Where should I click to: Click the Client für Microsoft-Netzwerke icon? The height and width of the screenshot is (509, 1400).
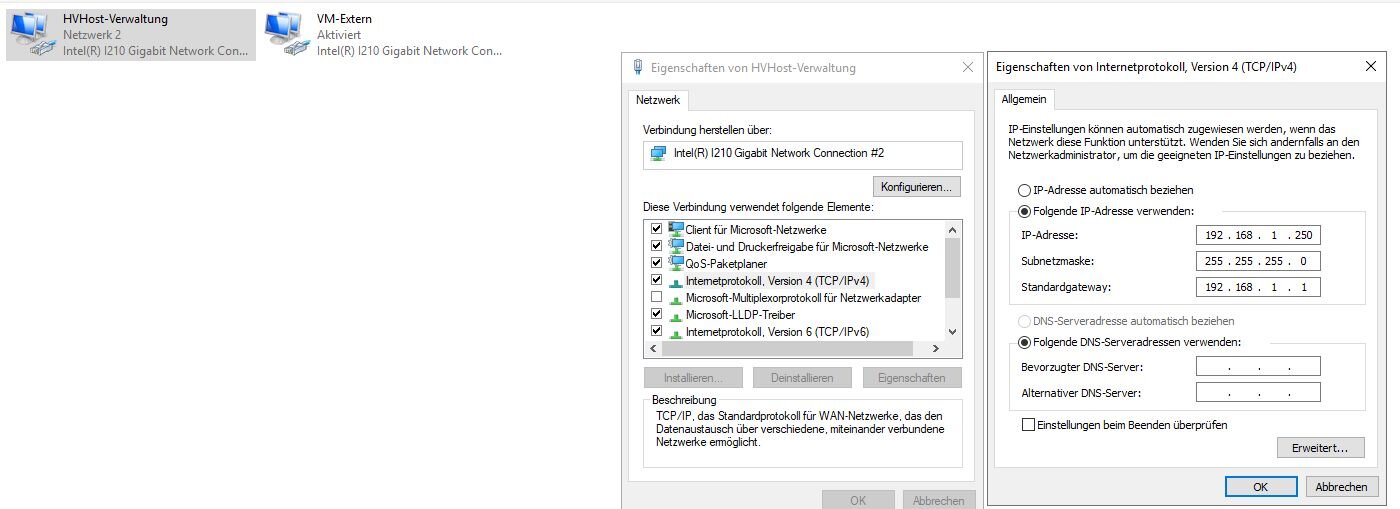click(677, 229)
